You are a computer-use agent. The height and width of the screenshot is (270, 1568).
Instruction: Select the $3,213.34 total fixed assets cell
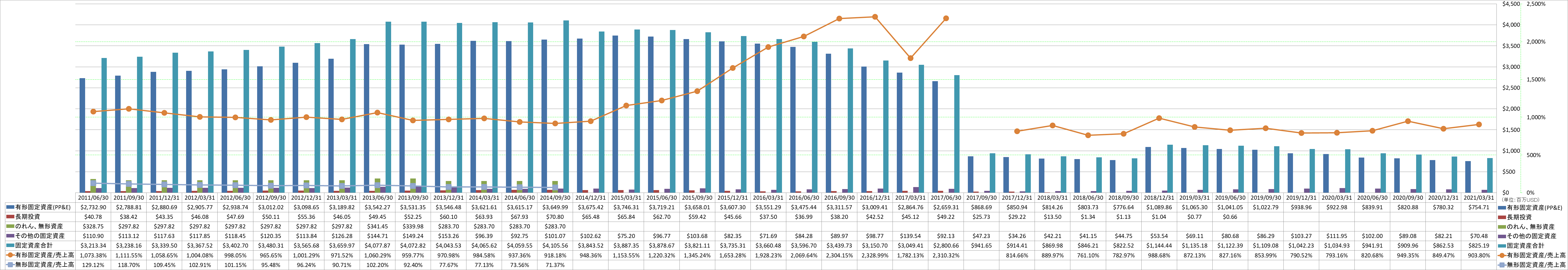pyautogui.click(x=93, y=246)
